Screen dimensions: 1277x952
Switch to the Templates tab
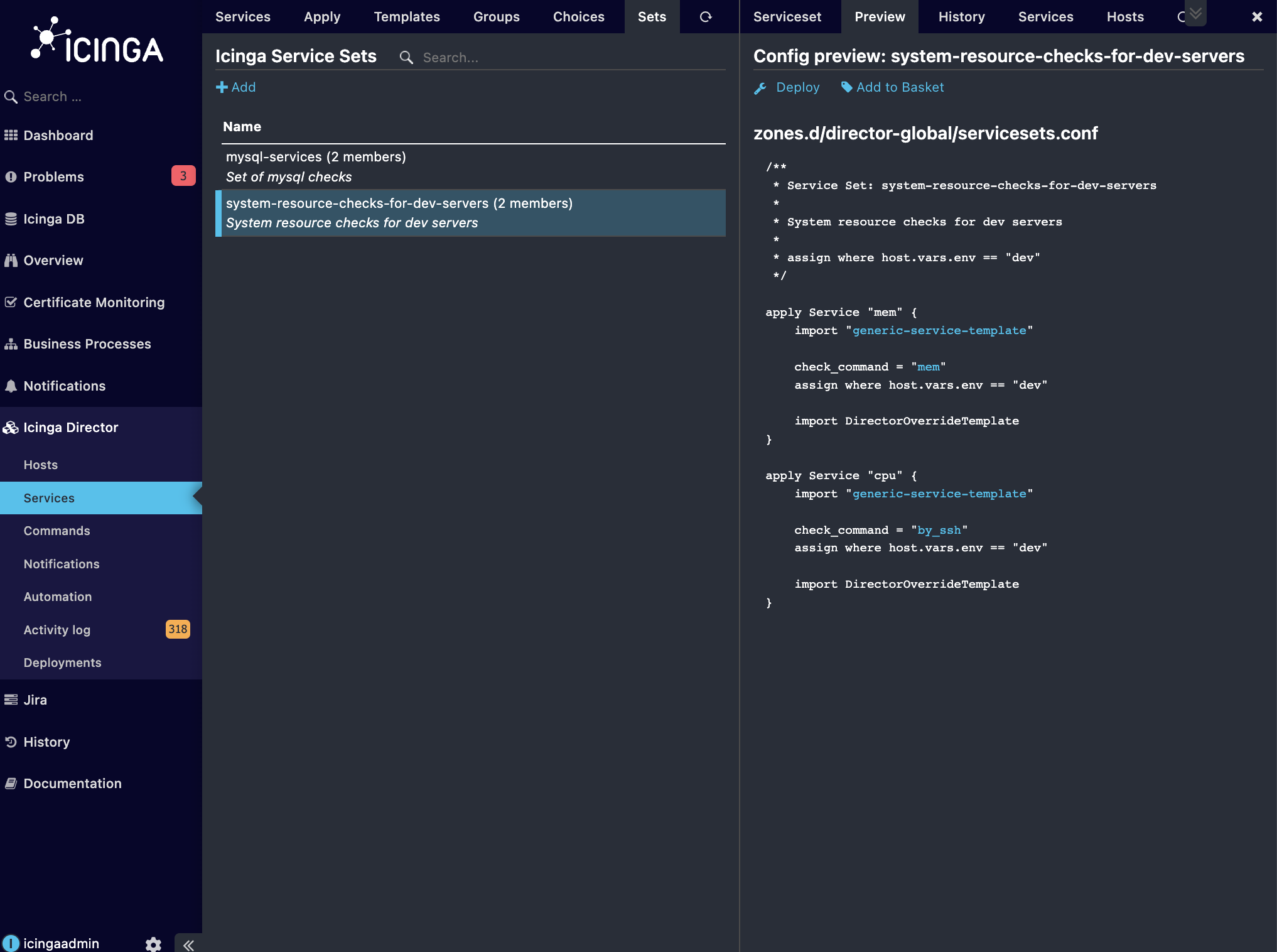[x=407, y=17]
